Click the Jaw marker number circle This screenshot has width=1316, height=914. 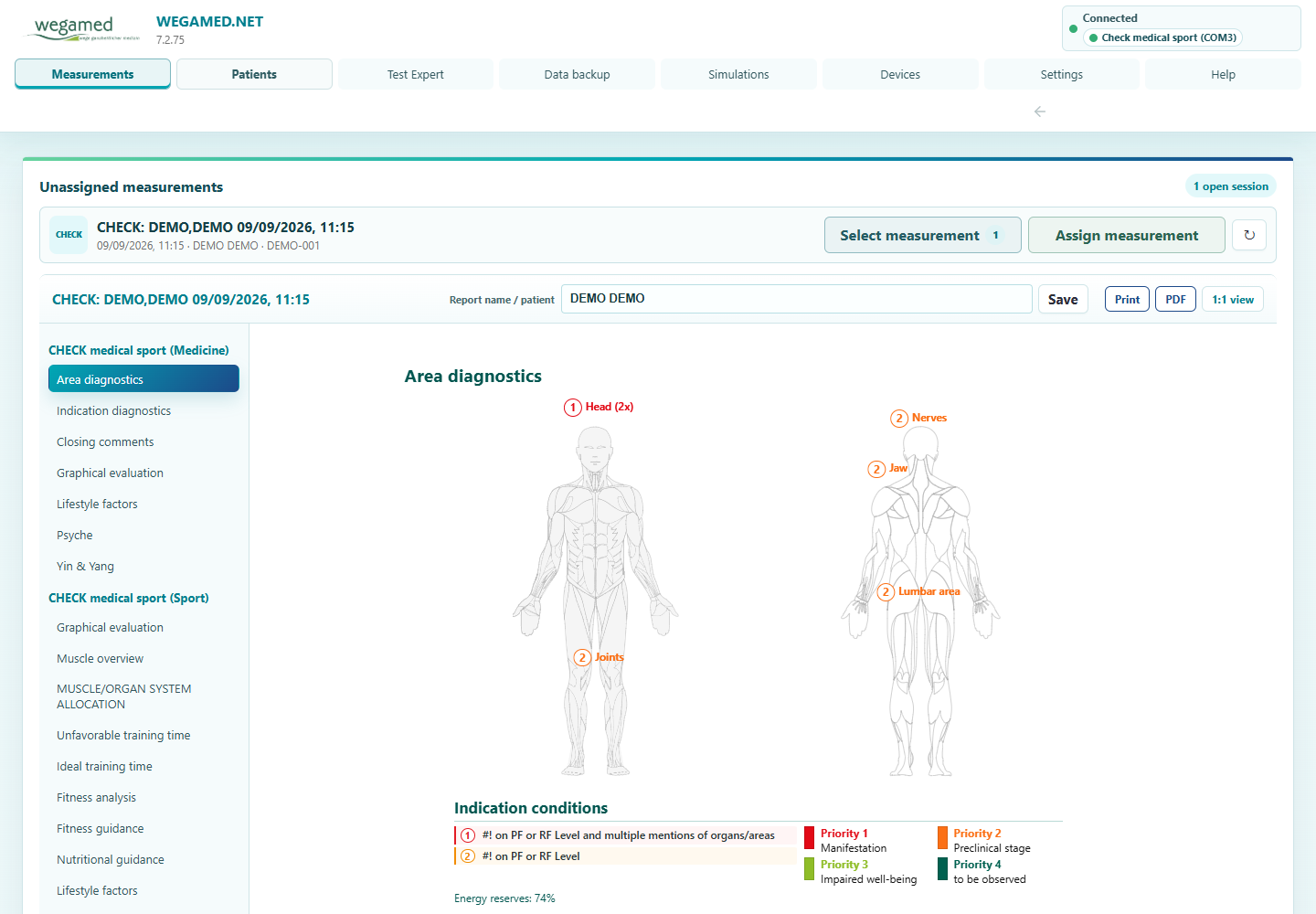(x=876, y=469)
